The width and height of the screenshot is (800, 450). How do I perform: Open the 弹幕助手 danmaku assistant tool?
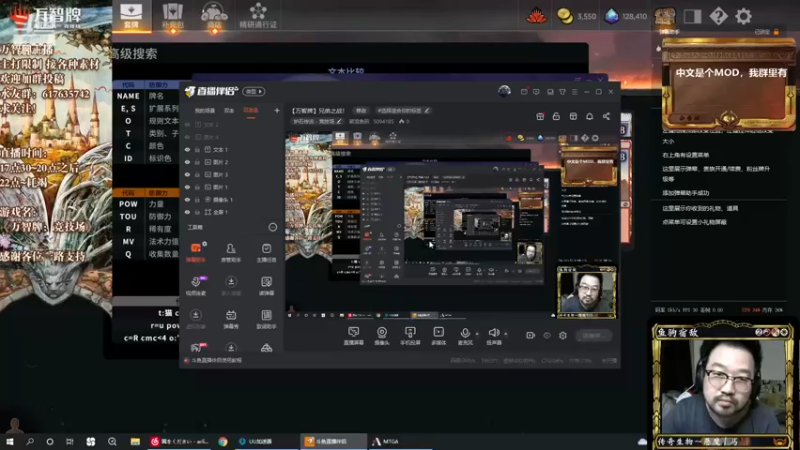pos(196,253)
